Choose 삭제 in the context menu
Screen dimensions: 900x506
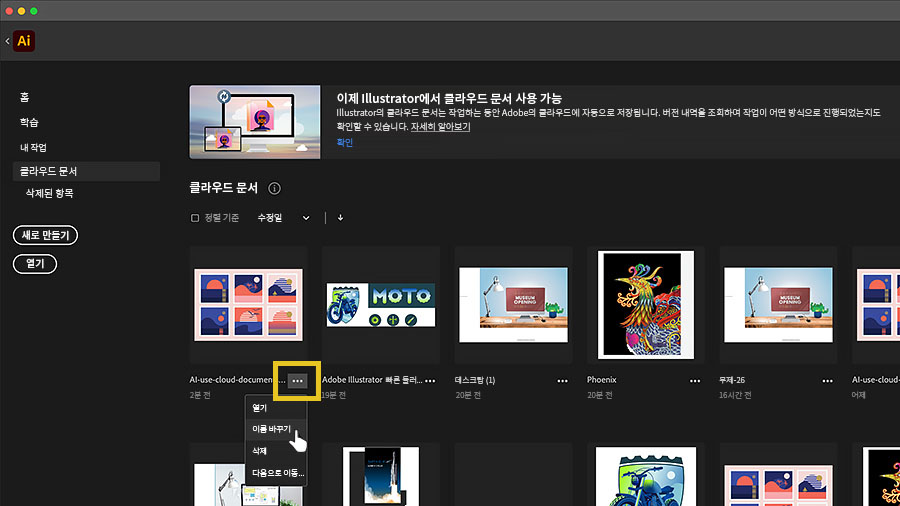[x=276, y=451]
